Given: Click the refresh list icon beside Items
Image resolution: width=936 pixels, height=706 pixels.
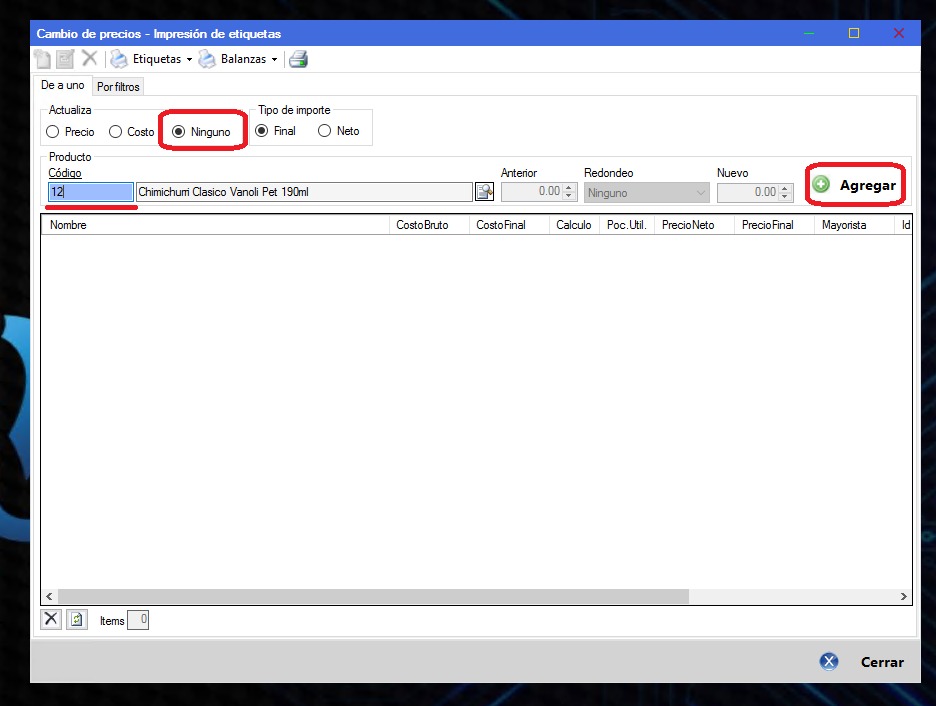Looking at the screenshot, I should point(77,620).
